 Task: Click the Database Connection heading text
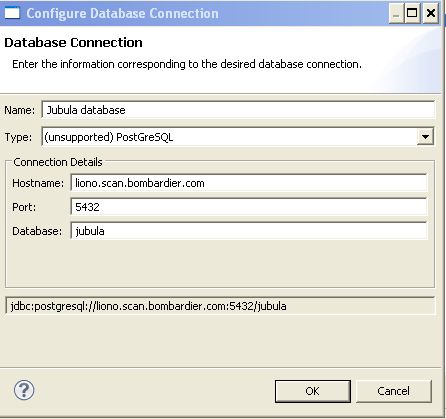tap(73, 43)
